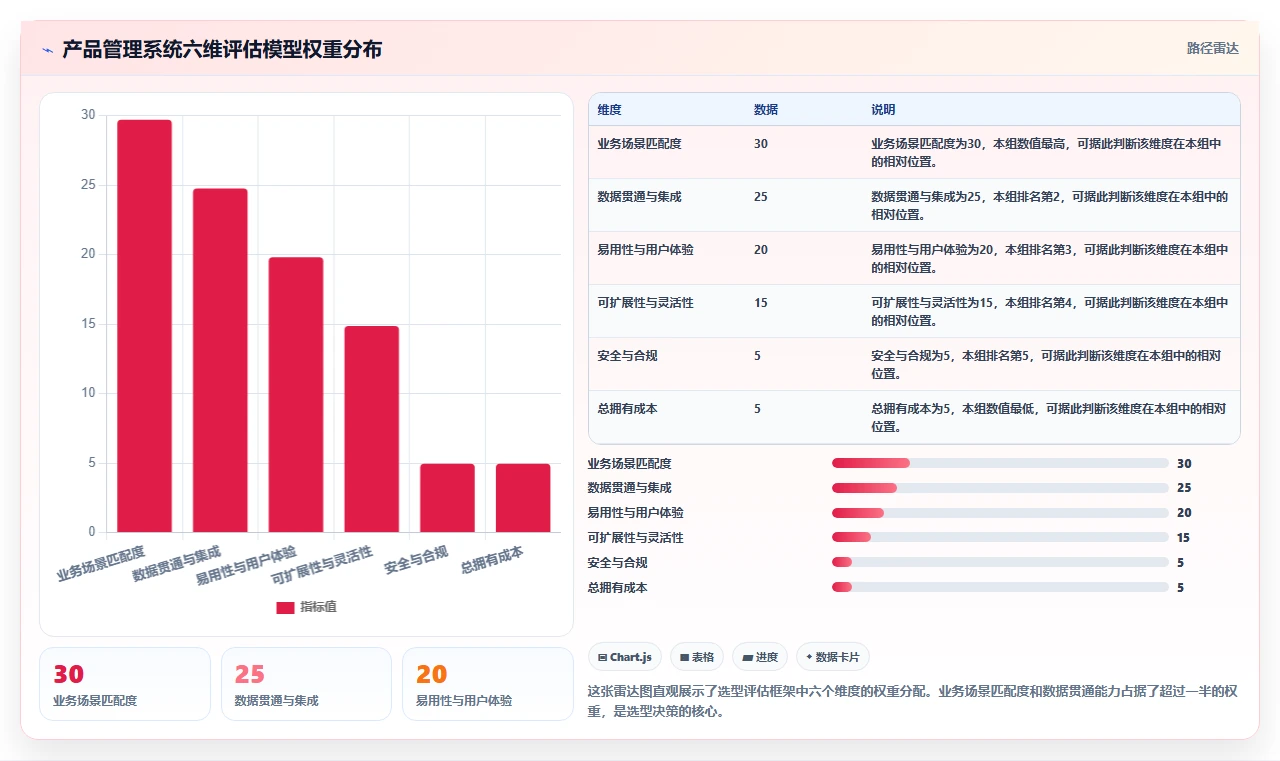Click the progress bar for 总拥有成本

click(x=1000, y=588)
